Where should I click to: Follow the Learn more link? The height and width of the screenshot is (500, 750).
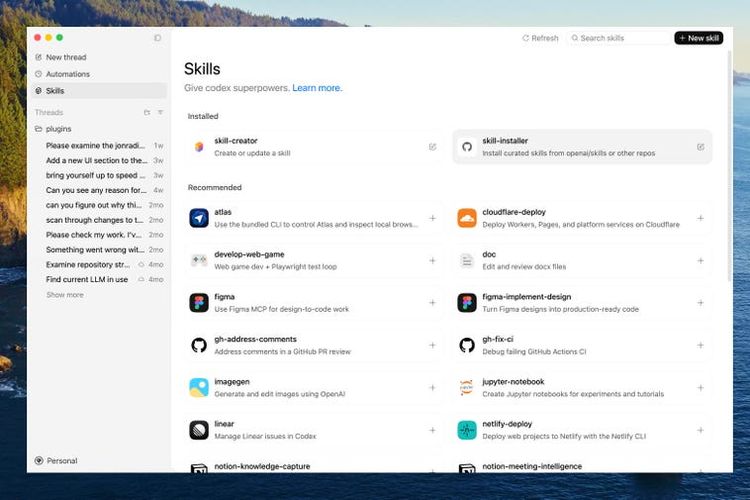317,88
